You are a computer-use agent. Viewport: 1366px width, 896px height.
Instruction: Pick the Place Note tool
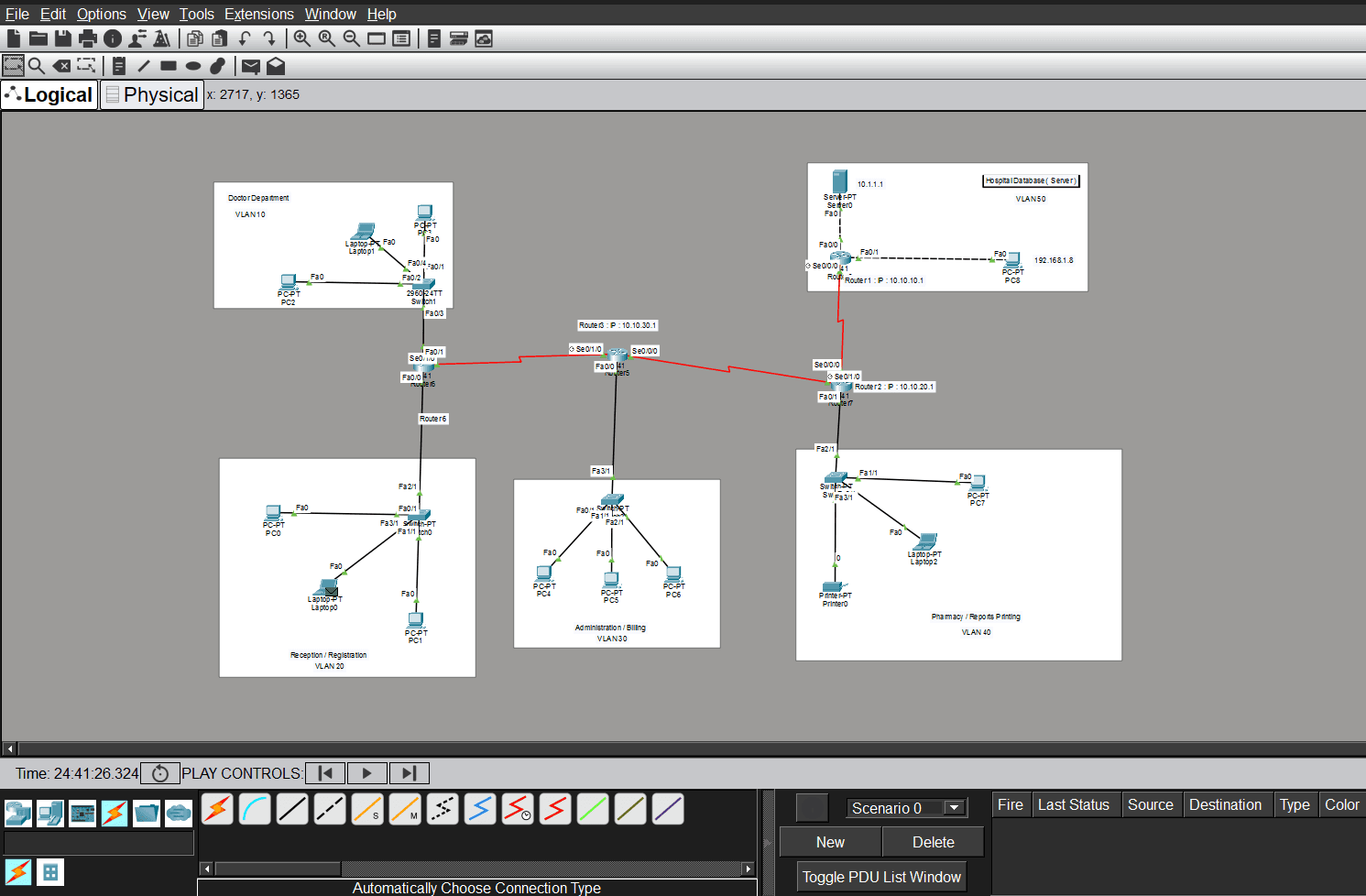point(119,66)
